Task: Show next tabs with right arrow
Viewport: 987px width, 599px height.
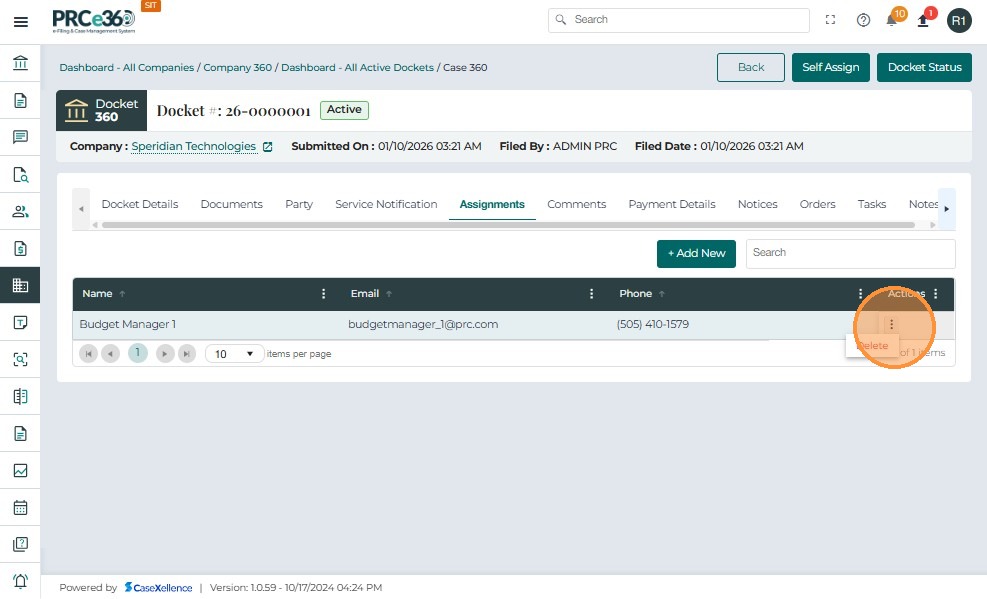Action: pos(946,209)
